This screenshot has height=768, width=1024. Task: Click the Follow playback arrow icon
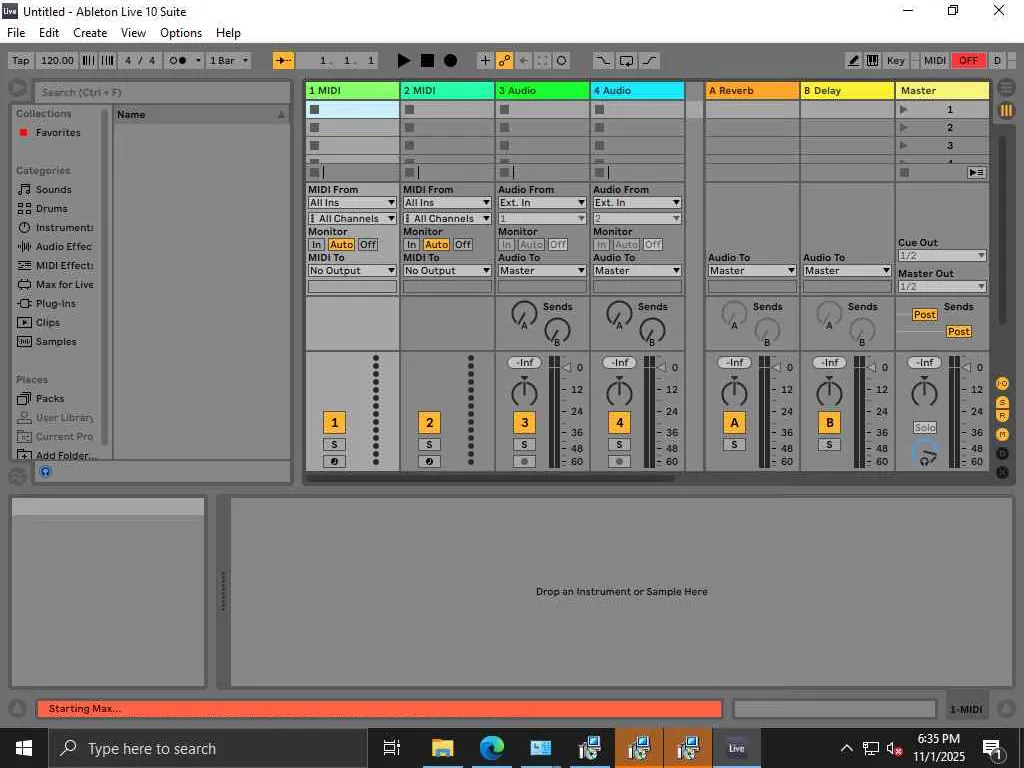point(283,61)
